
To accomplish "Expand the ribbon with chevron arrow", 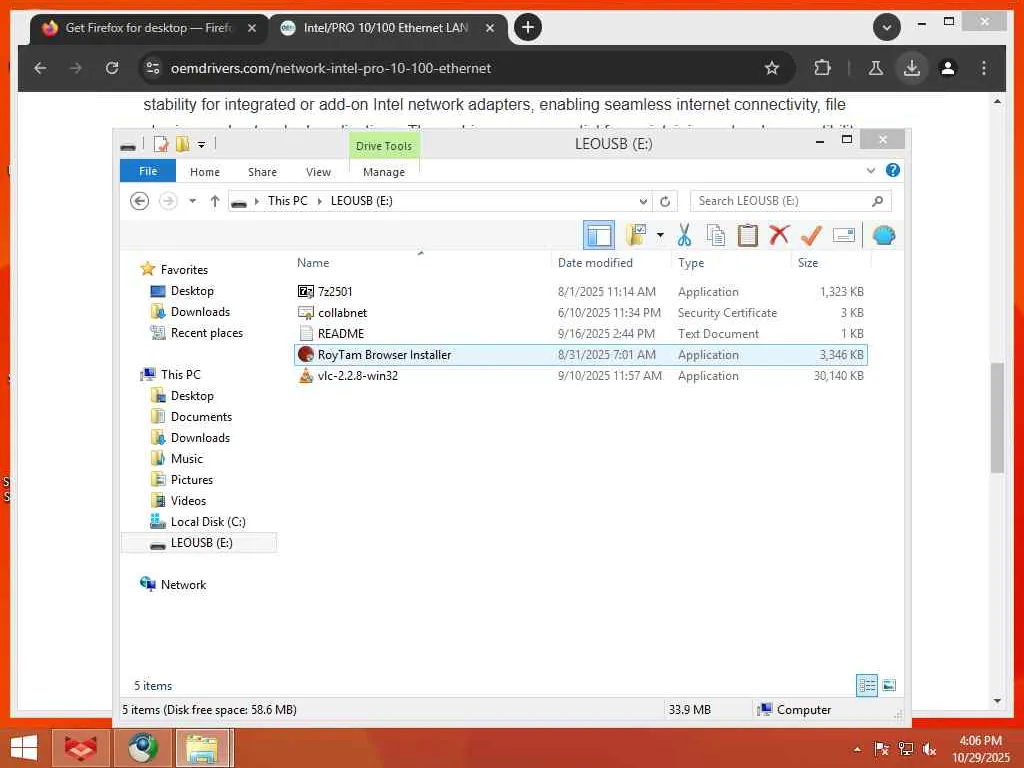I will tap(871, 170).
